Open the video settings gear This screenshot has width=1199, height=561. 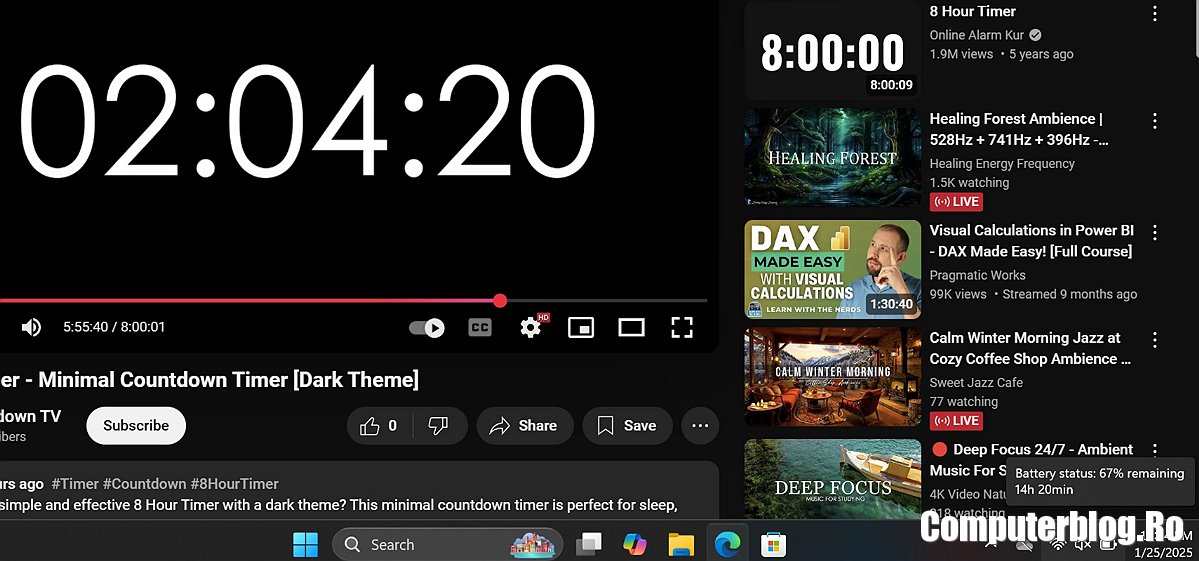(531, 327)
